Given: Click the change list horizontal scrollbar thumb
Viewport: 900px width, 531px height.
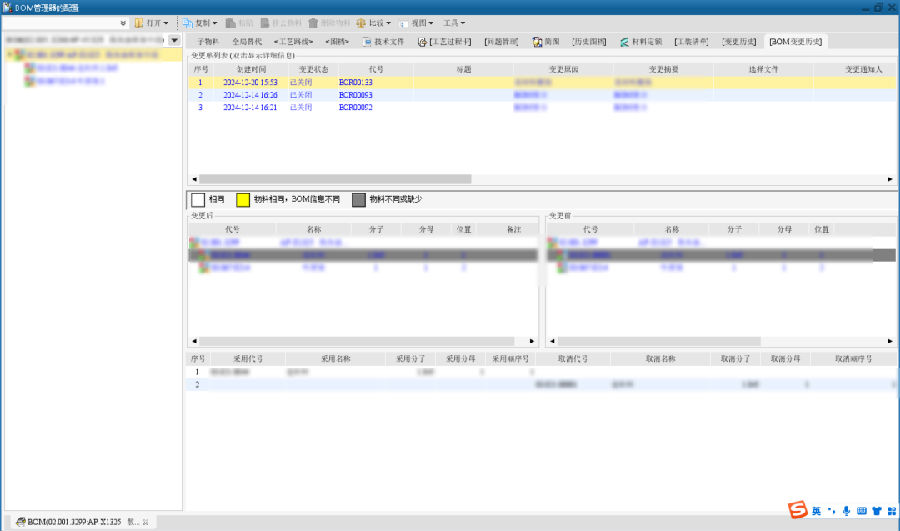Looking at the screenshot, I should click(335, 179).
